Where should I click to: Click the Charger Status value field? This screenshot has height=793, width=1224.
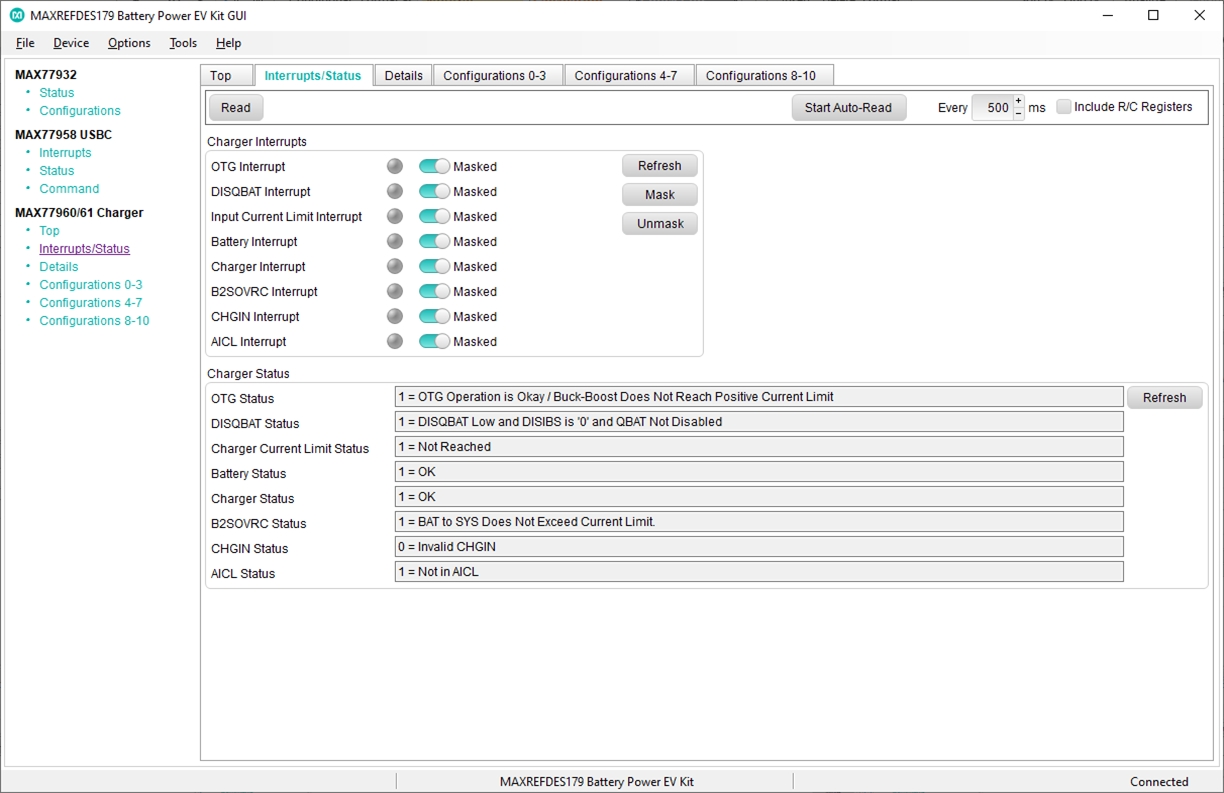[759, 497]
